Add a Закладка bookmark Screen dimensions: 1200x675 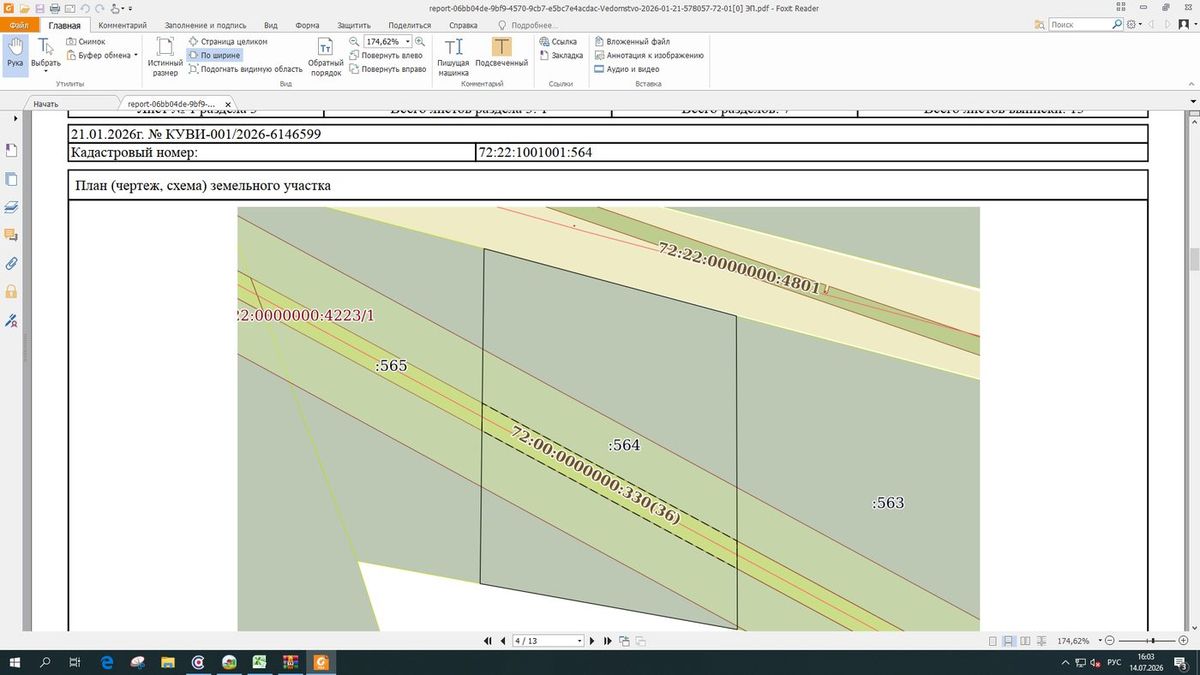[560, 56]
